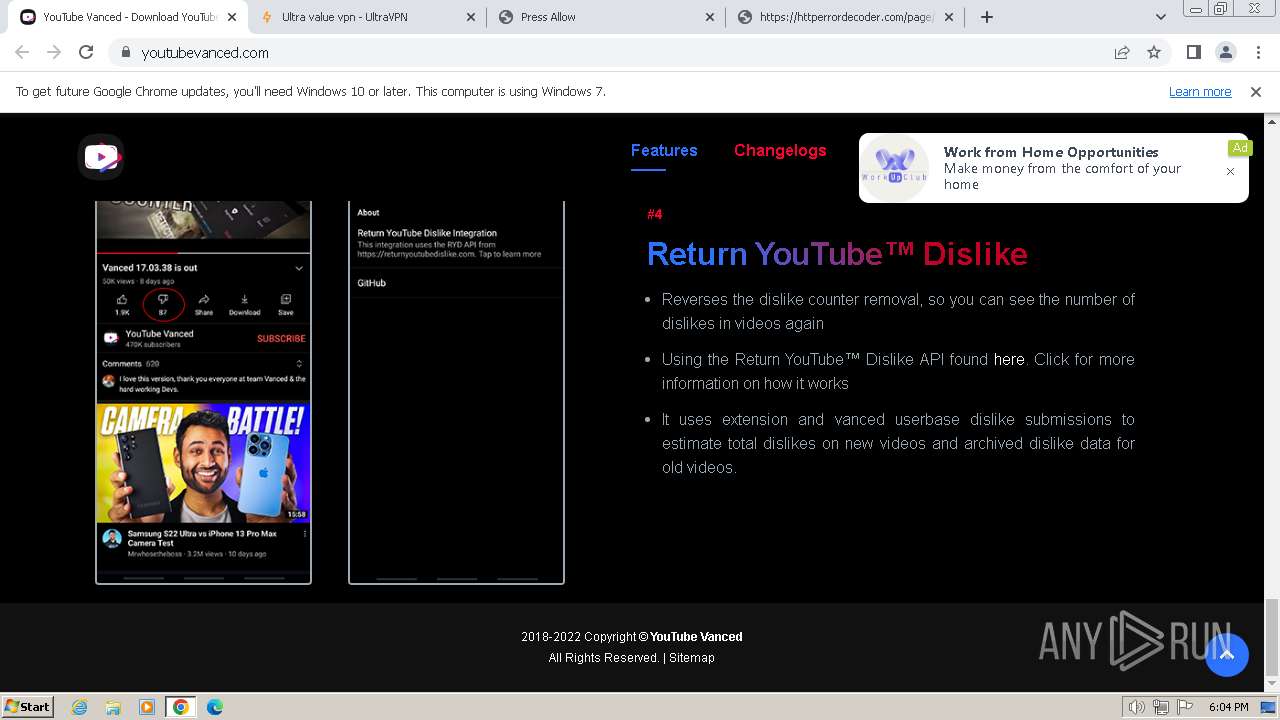Reload the current page
Viewport: 1280px width, 720px height.
[86, 53]
